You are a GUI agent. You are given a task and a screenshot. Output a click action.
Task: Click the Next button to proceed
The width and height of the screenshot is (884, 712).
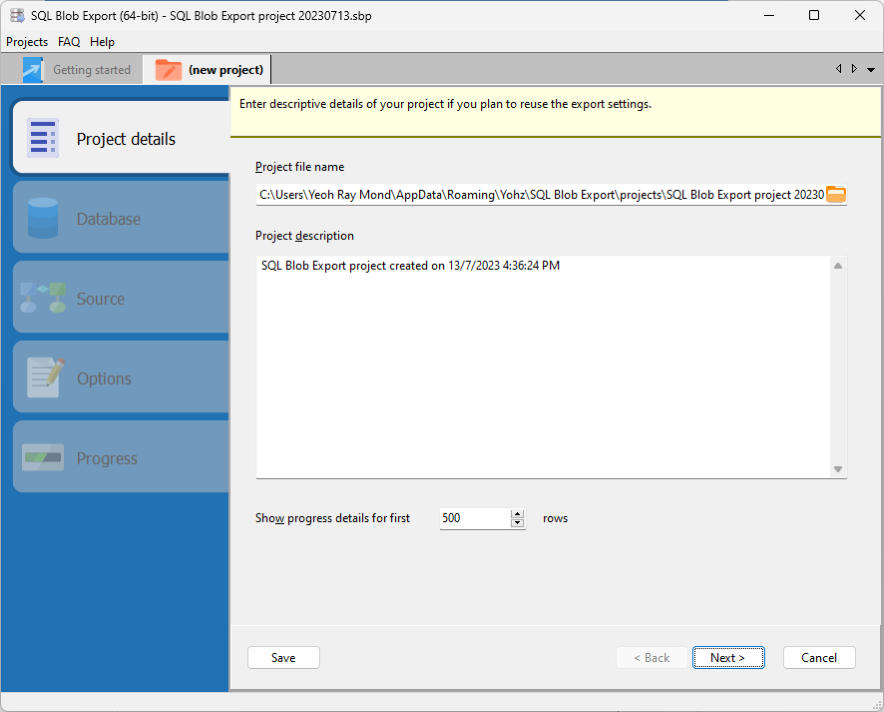pyautogui.click(x=728, y=657)
